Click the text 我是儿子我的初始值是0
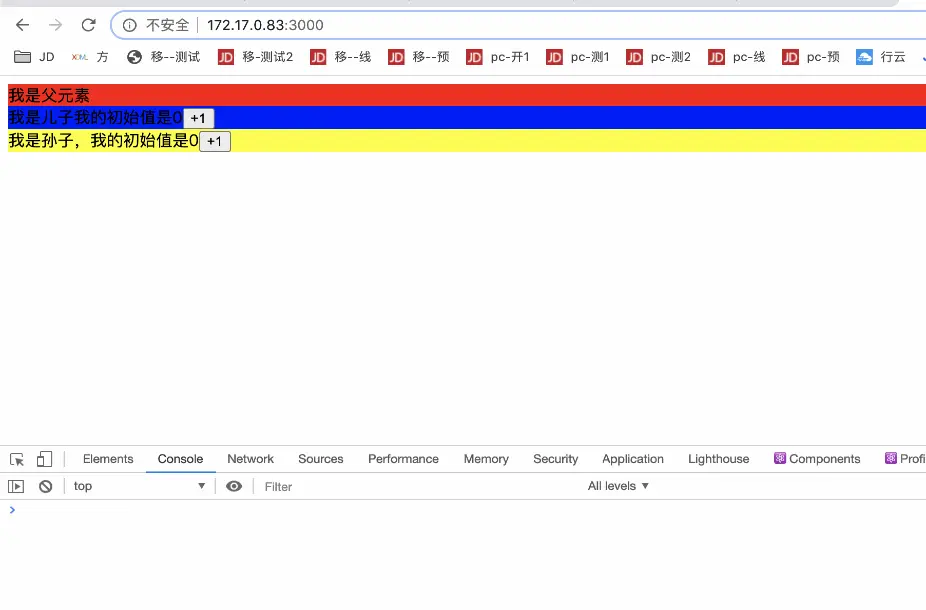 (x=95, y=118)
